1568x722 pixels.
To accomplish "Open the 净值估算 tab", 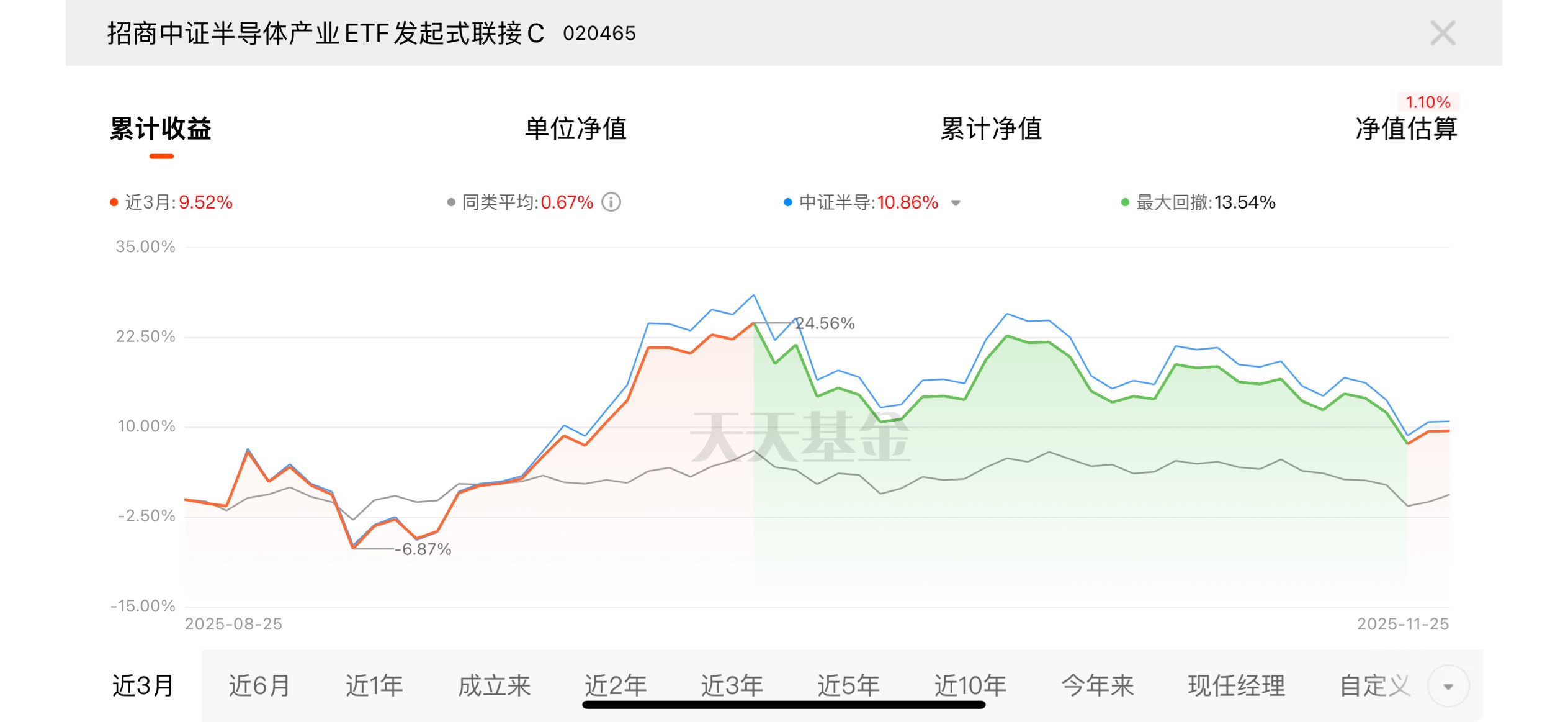I will (1405, 129).
